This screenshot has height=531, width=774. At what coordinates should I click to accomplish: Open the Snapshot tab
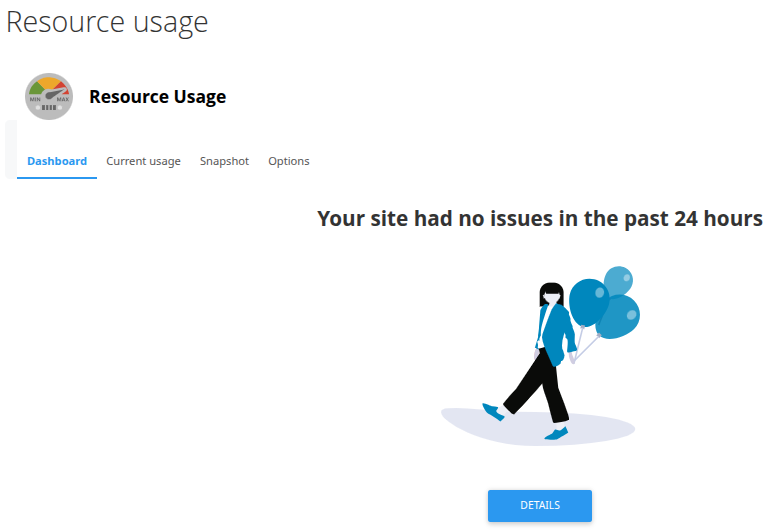224,161
